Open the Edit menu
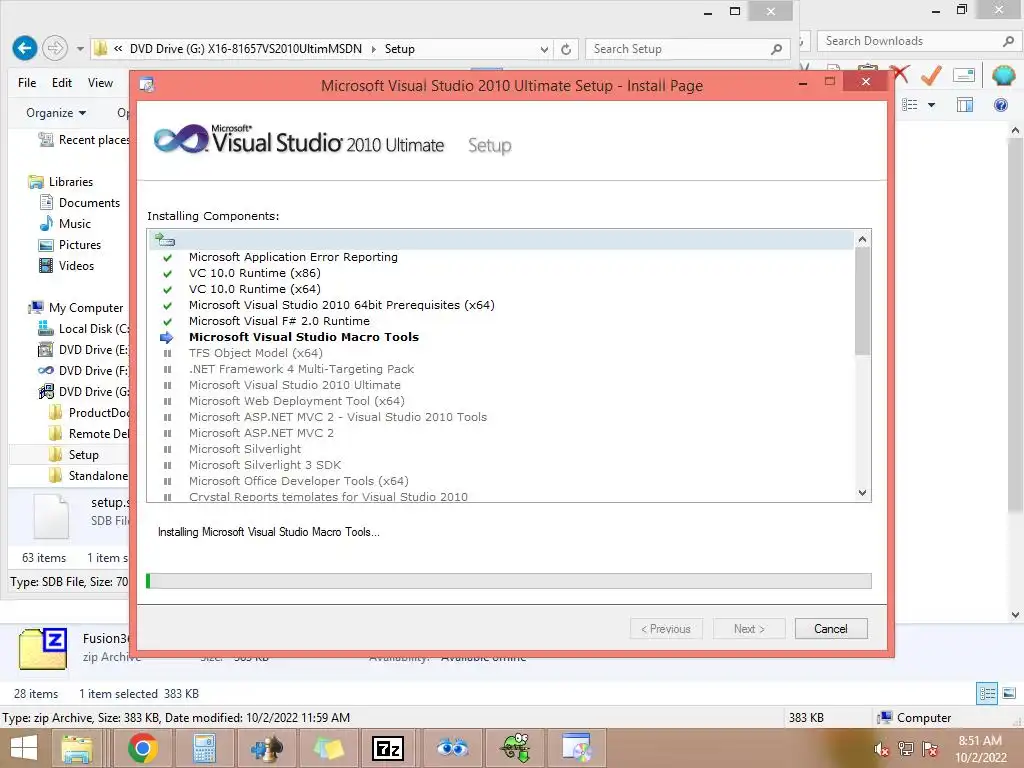The image size is (1024, 768). click(x=62, y=83)
